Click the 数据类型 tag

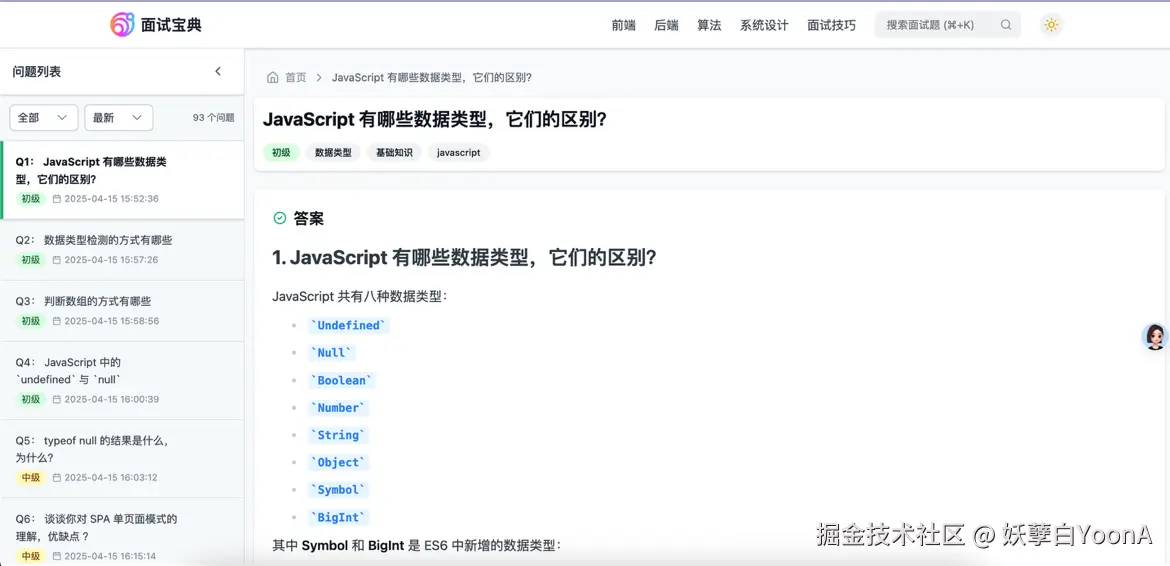(x=333, y=153)
